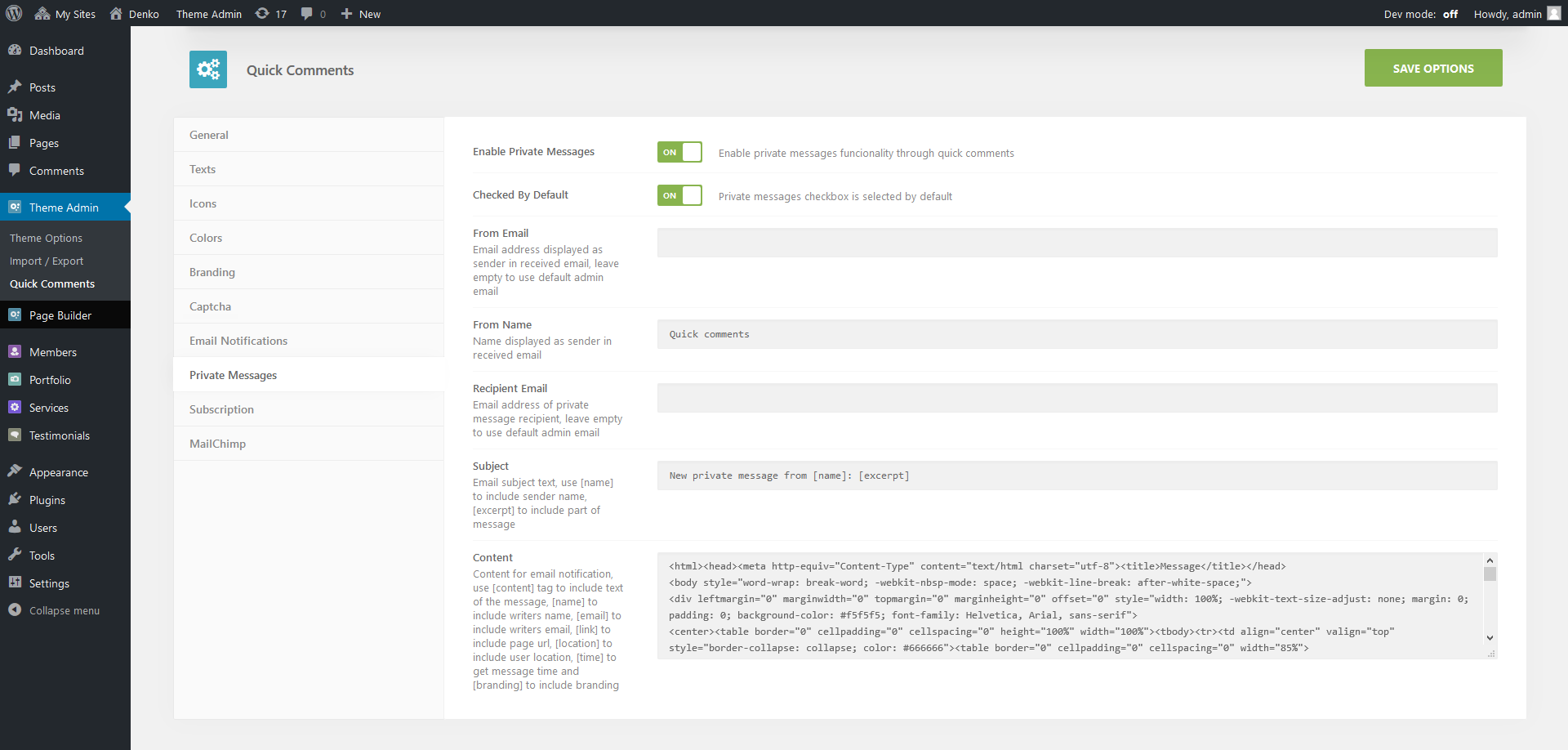
Task: Click the Denko home icon
Action: pos(116,13)
